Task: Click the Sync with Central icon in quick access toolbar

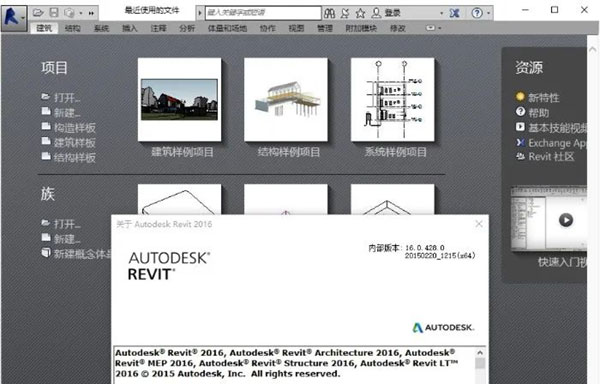Action: (x=69, y=13)
